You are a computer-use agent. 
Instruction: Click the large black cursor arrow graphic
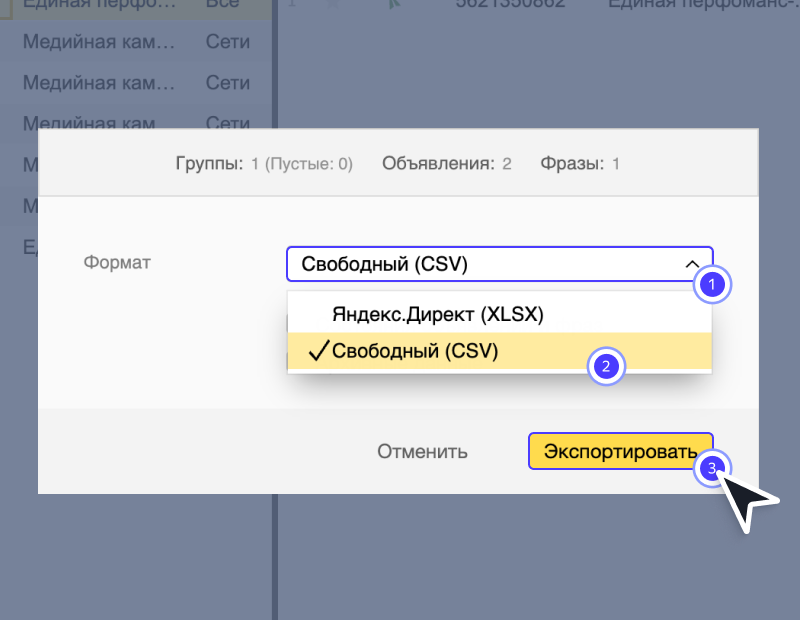pyautogui.click(x=746, y=501)
